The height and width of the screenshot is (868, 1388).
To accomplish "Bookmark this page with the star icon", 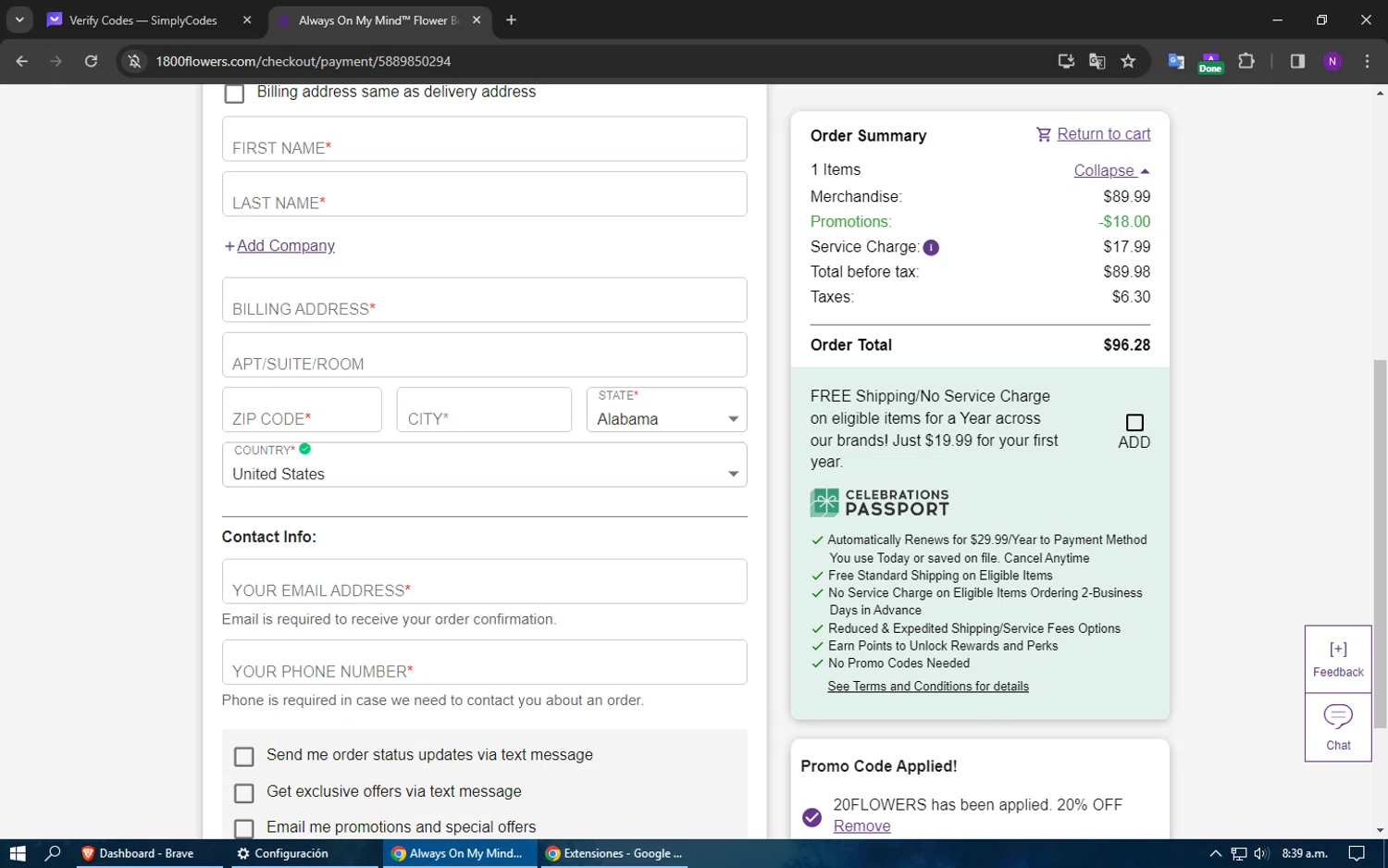I will 1128,61.
